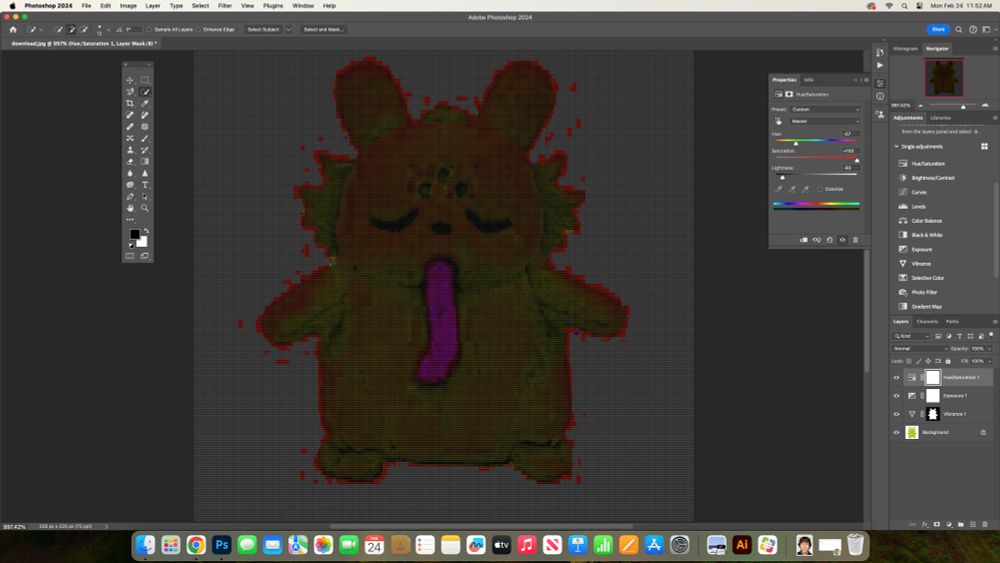Open the Select Subject dropdown arrow
The height and width of the screenshot is (563, 1000).
pyautogui.click(x=288, y=29)
